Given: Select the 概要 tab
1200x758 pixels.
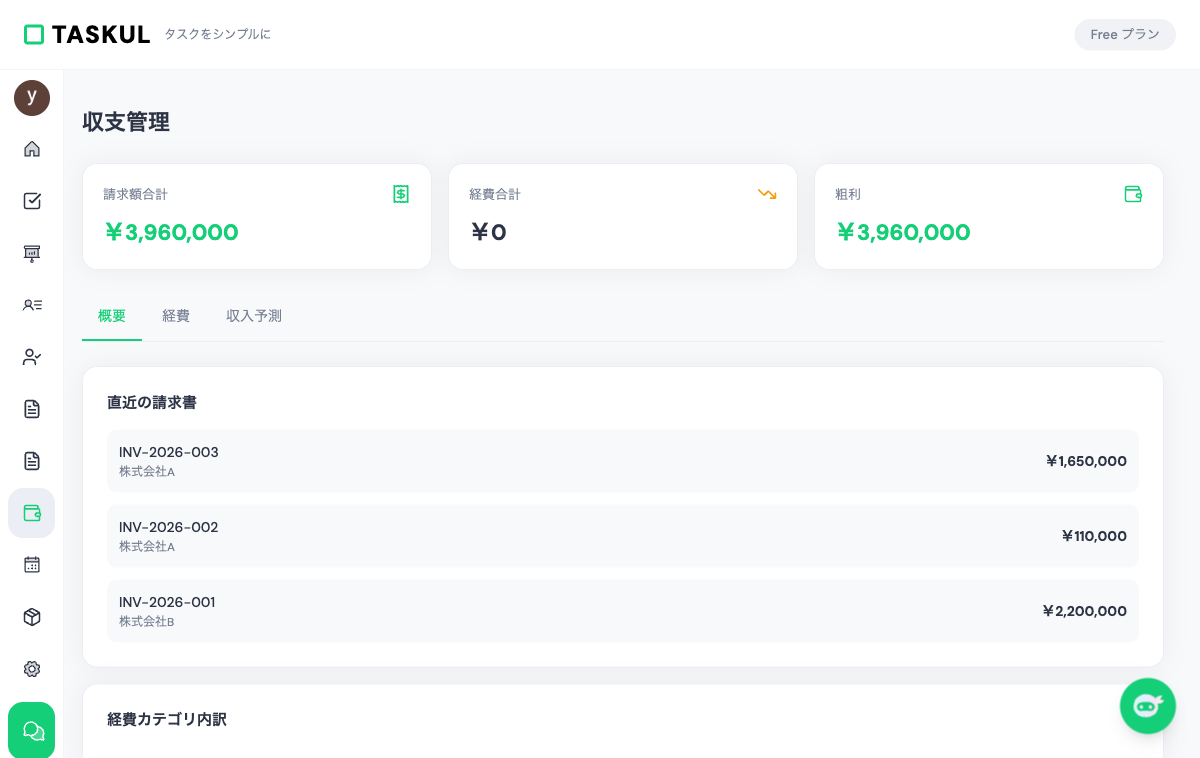Looking at the screenshot, I should tap(112, 316).
